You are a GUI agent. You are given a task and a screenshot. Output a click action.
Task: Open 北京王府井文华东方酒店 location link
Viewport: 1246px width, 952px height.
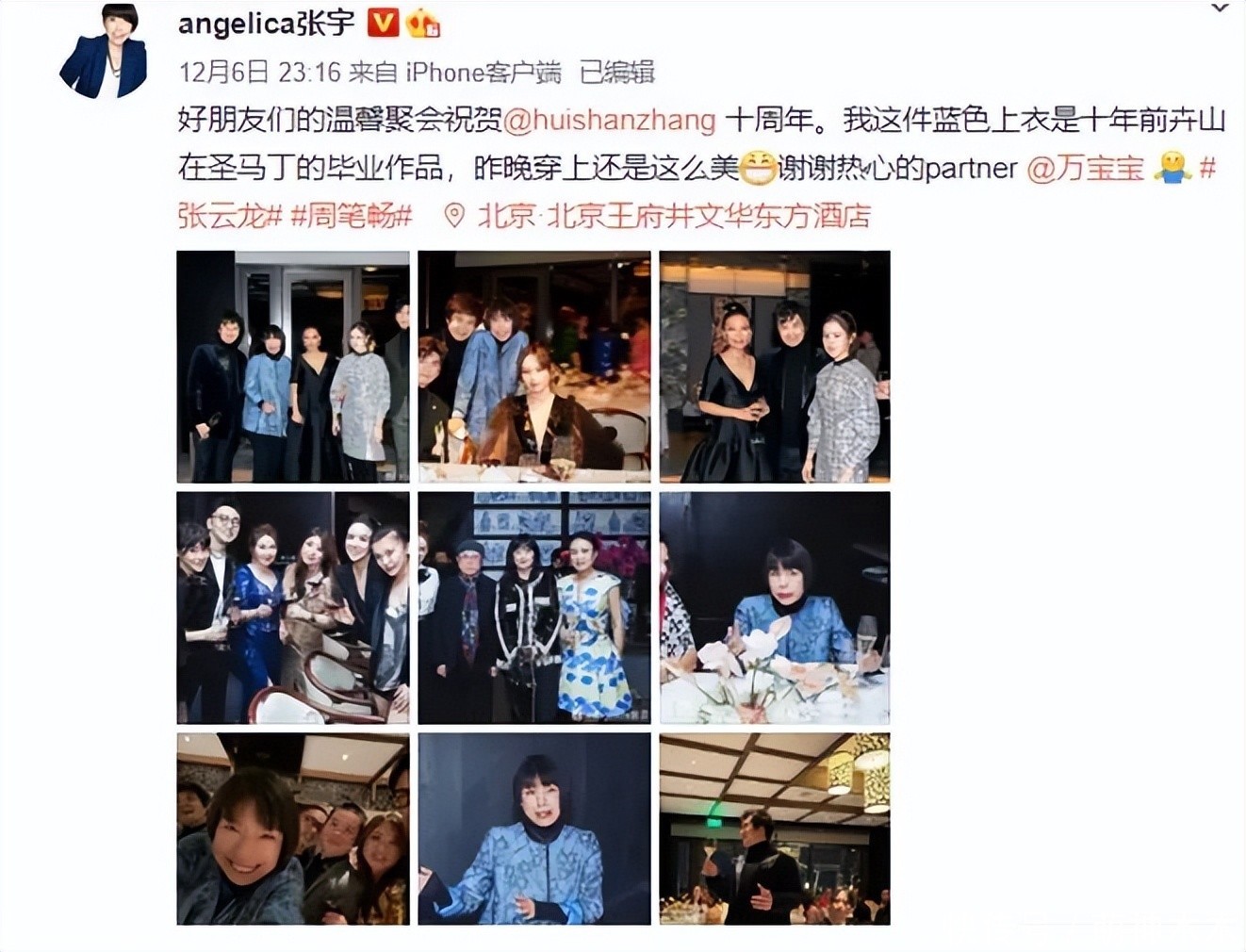(x=674, y=216)
